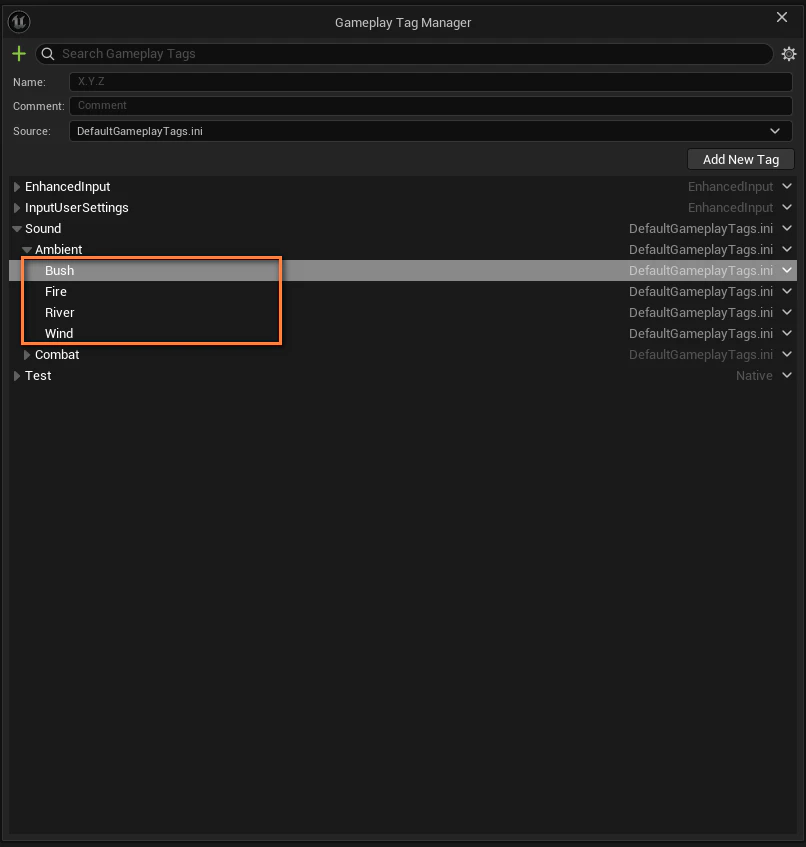Expand the EnhancedInput tag node
Screen dimensions: 806x847
coord(17,187)
